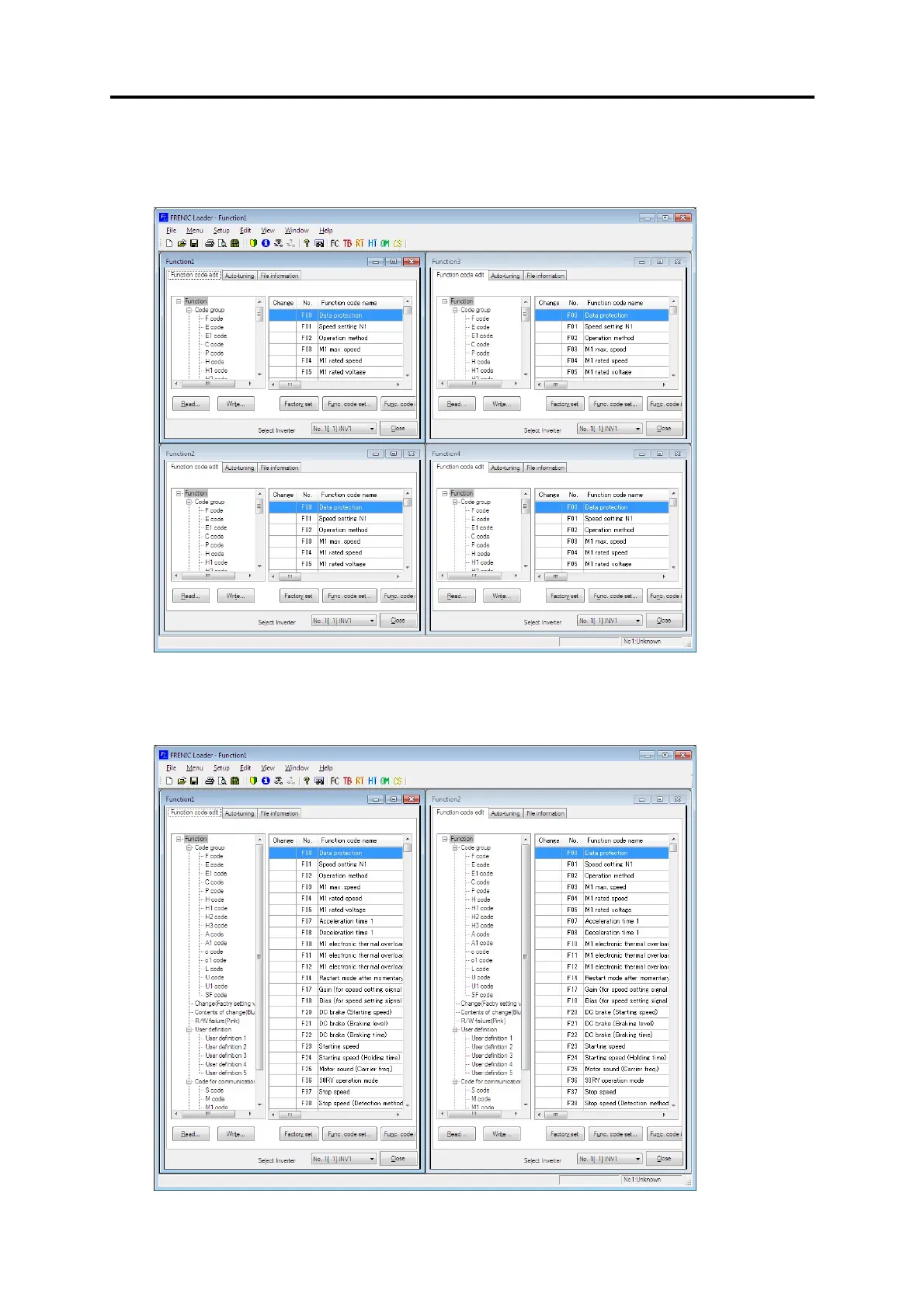This screenshot has width=924, height=1308.
Task: Switch to File information tab in Function4 window
Action: 545,468
